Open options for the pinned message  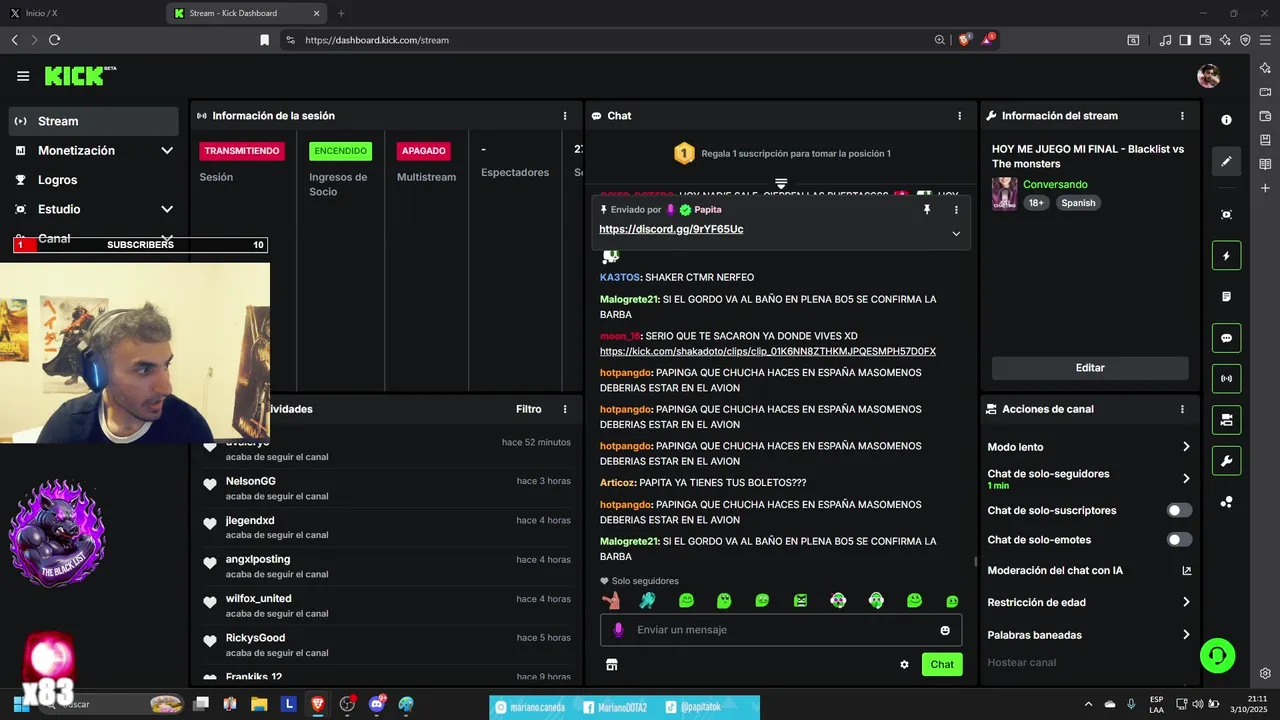(956, 210)
